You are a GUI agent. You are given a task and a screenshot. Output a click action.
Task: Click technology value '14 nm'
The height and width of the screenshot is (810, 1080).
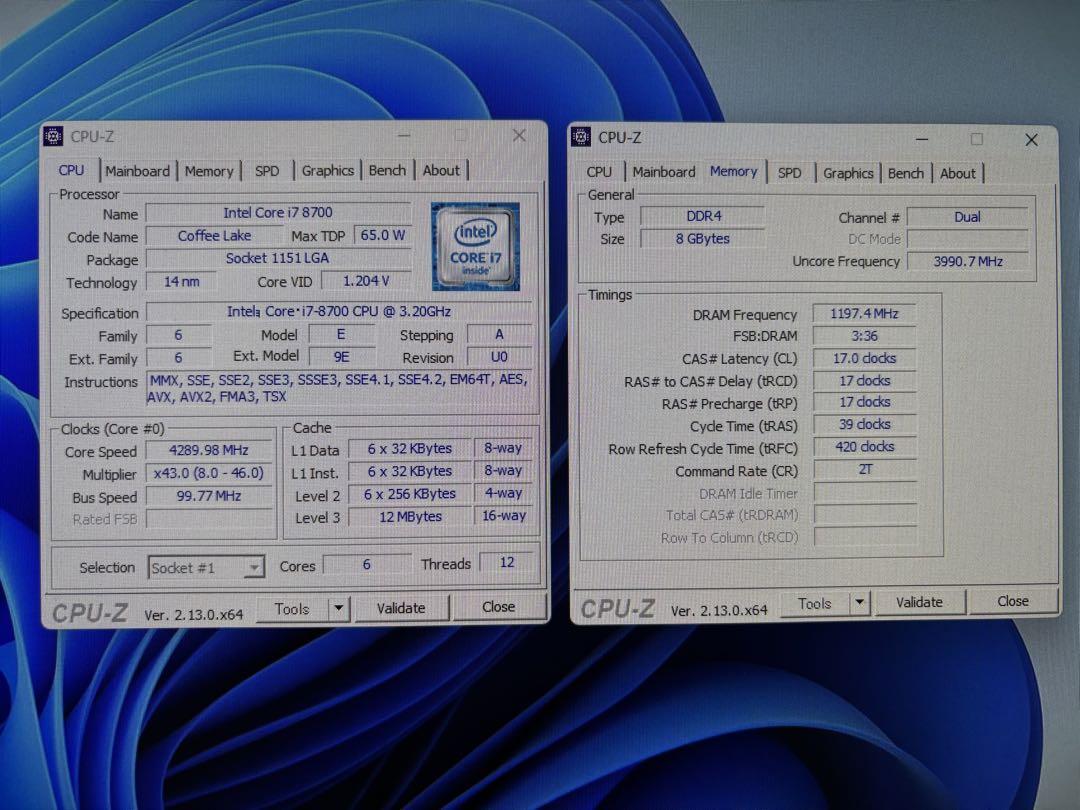pyautogui.click(x=181, y=281)
